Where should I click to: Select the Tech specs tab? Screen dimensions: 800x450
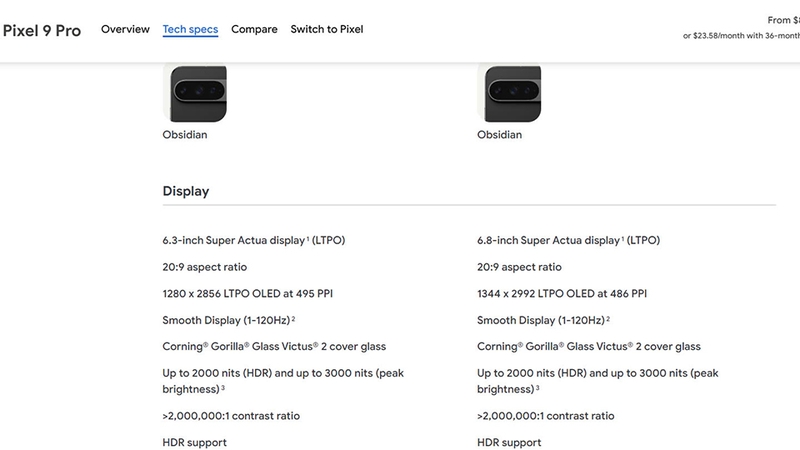190,29
